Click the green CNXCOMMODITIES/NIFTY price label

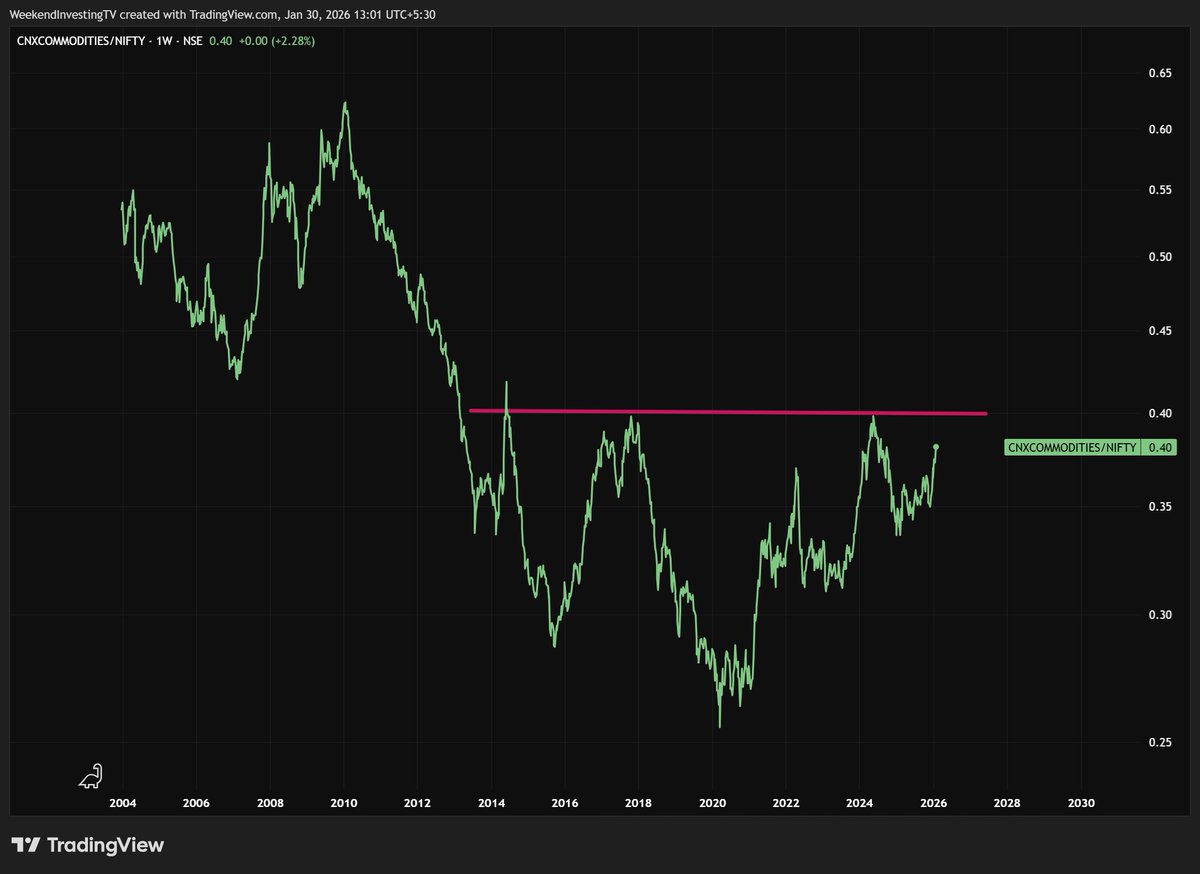[x=1090, y=448]
